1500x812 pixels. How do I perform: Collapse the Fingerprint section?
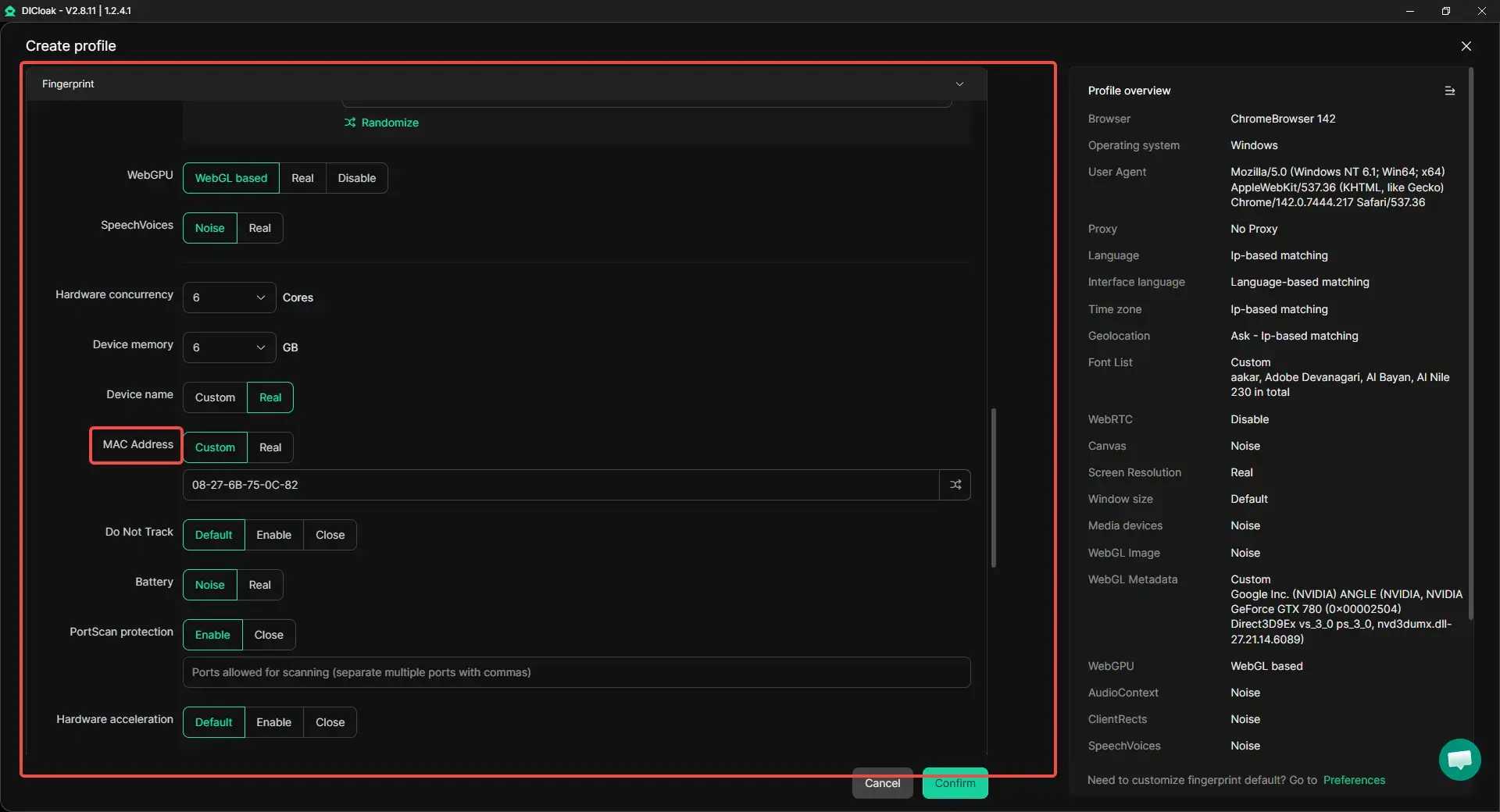tap(959, 84)
